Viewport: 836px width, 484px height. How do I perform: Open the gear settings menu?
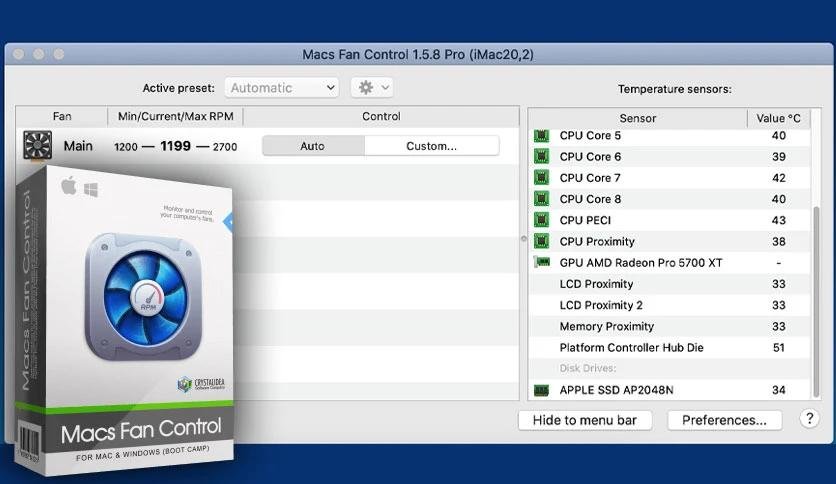372,87
